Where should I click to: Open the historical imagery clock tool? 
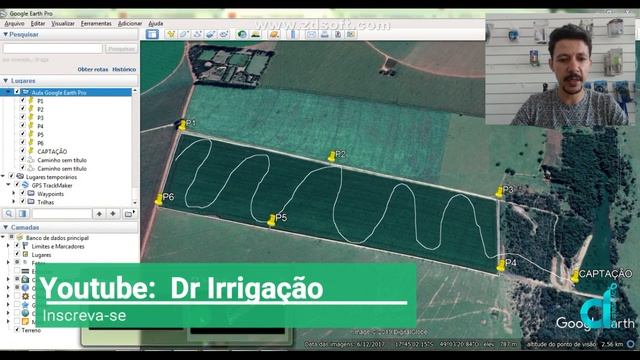click(242, 34)
